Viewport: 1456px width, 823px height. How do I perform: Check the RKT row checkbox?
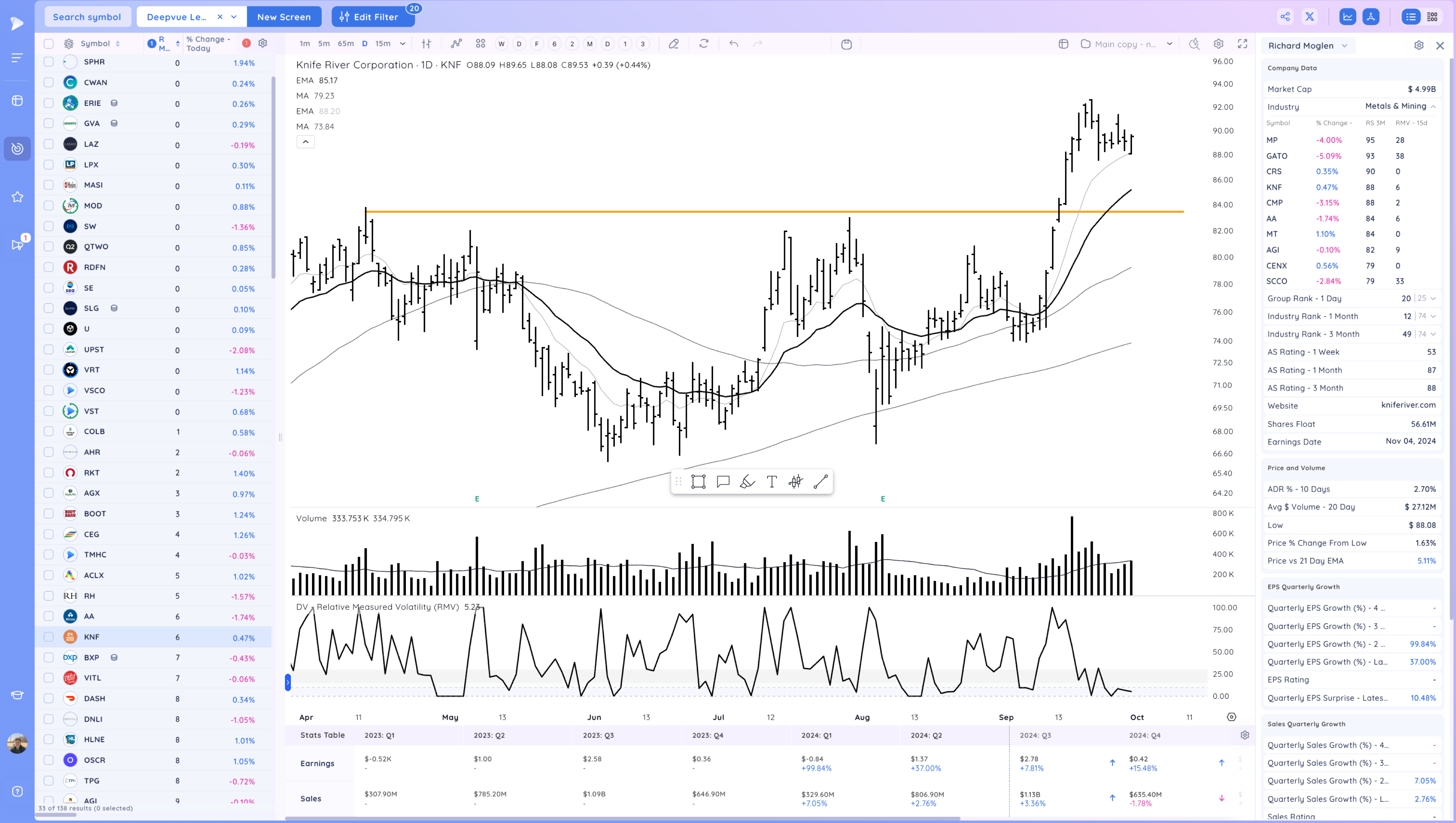point(49,473)
